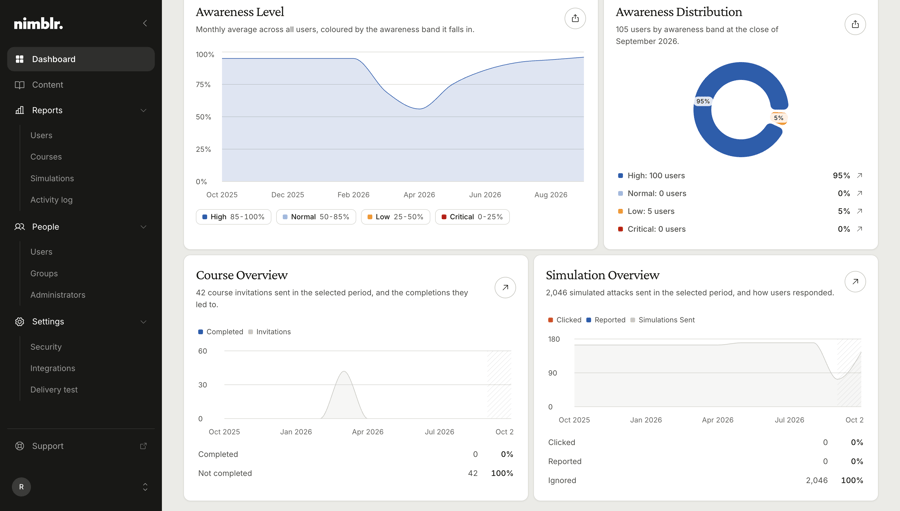Open Integrations settings
The height and width of the screenshot is (511, 900).
[53, 369]
